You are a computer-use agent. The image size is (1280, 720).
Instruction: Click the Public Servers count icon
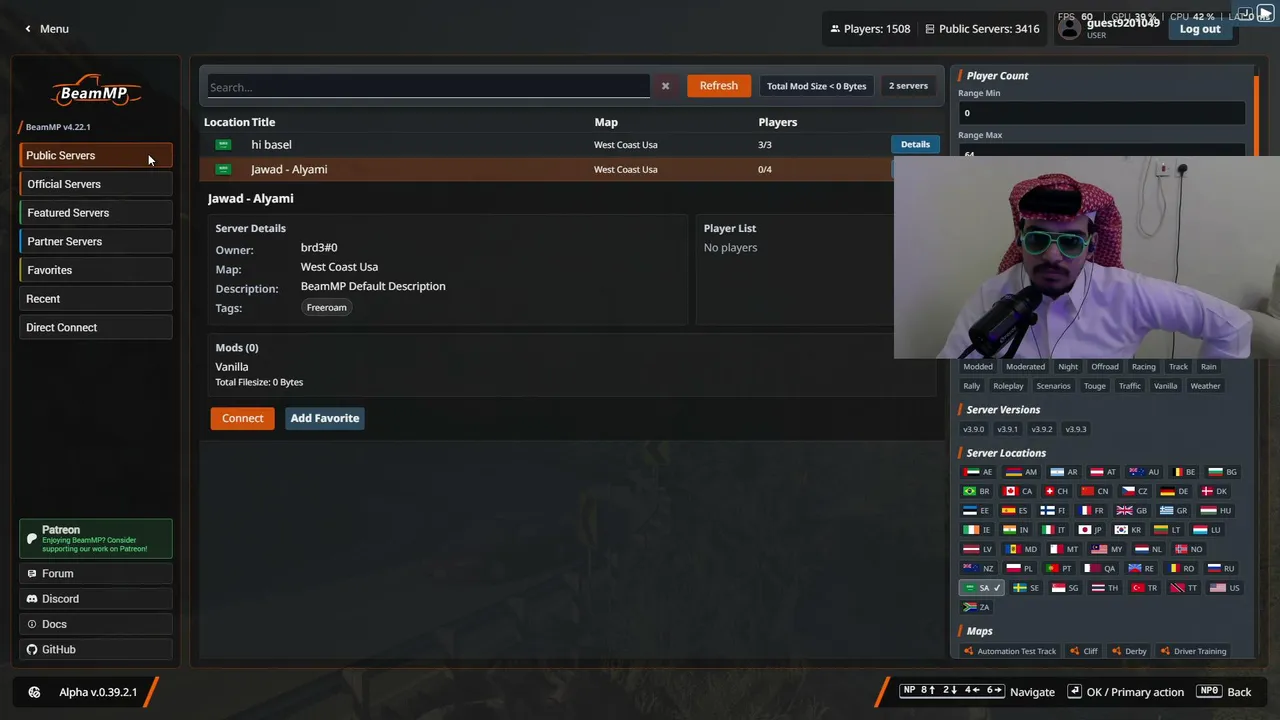pyautogui.click(x=930, y=29)
